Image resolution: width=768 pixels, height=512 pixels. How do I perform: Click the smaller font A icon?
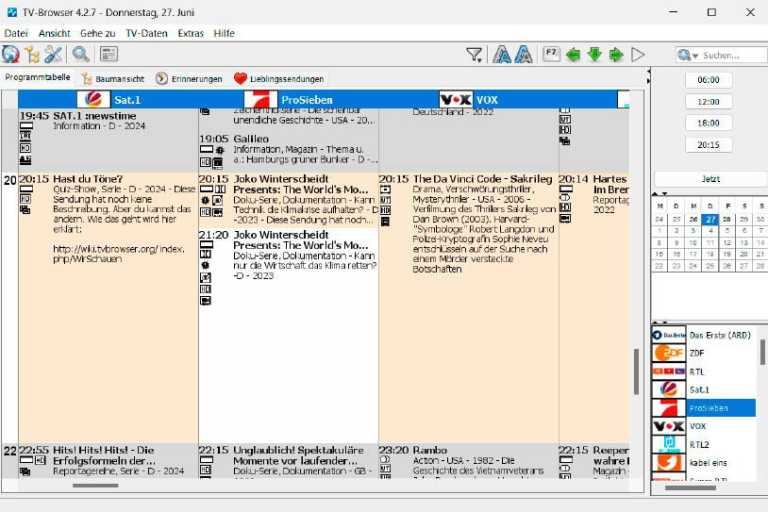tap(524, 55)
